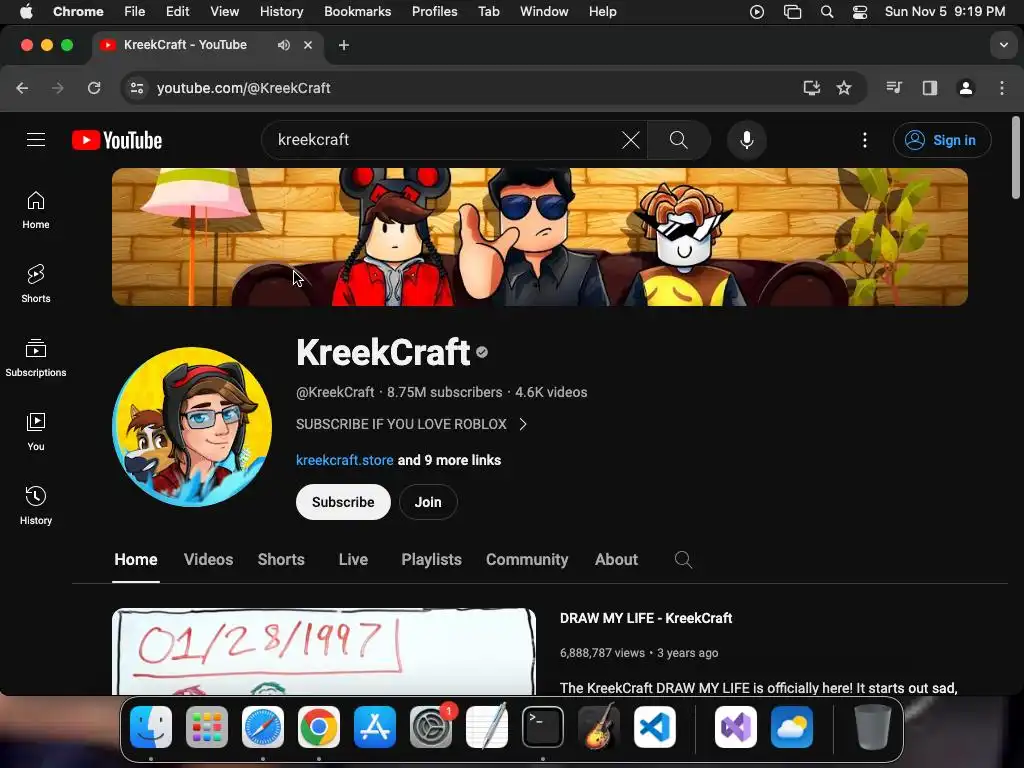Click the Join button
1024x768 pixels.
(x=428, y=502)
